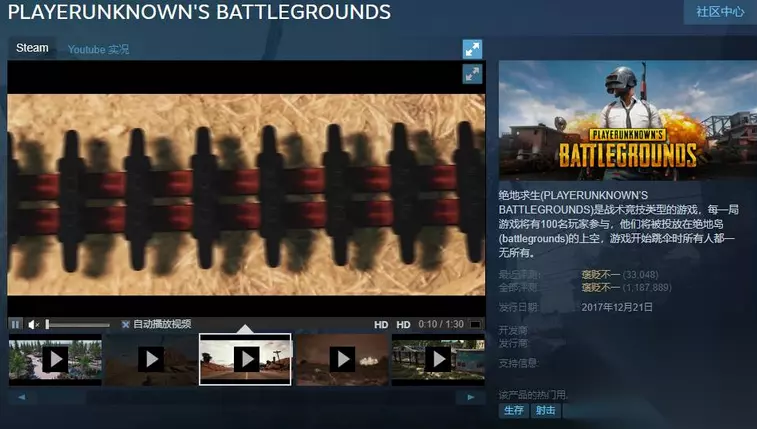Play the second dark desert thumbnail
The width and height of the screenshot is (757, 429).
151,360
